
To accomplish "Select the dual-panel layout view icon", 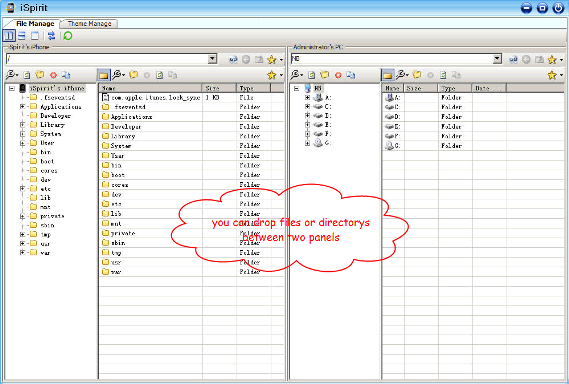I will (9, 36).
